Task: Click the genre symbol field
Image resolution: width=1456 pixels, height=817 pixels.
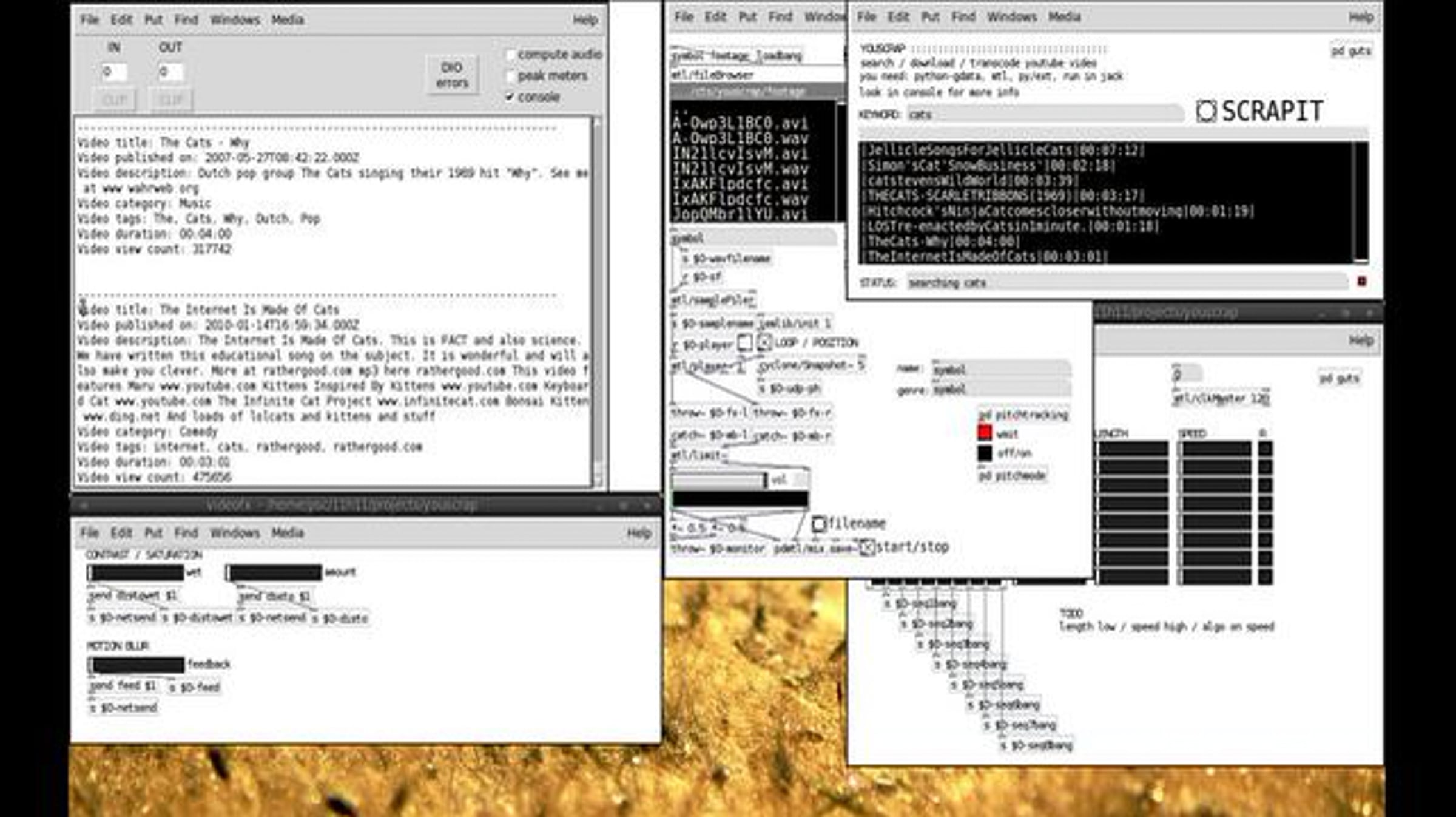Action: [x=1001, y=389]
